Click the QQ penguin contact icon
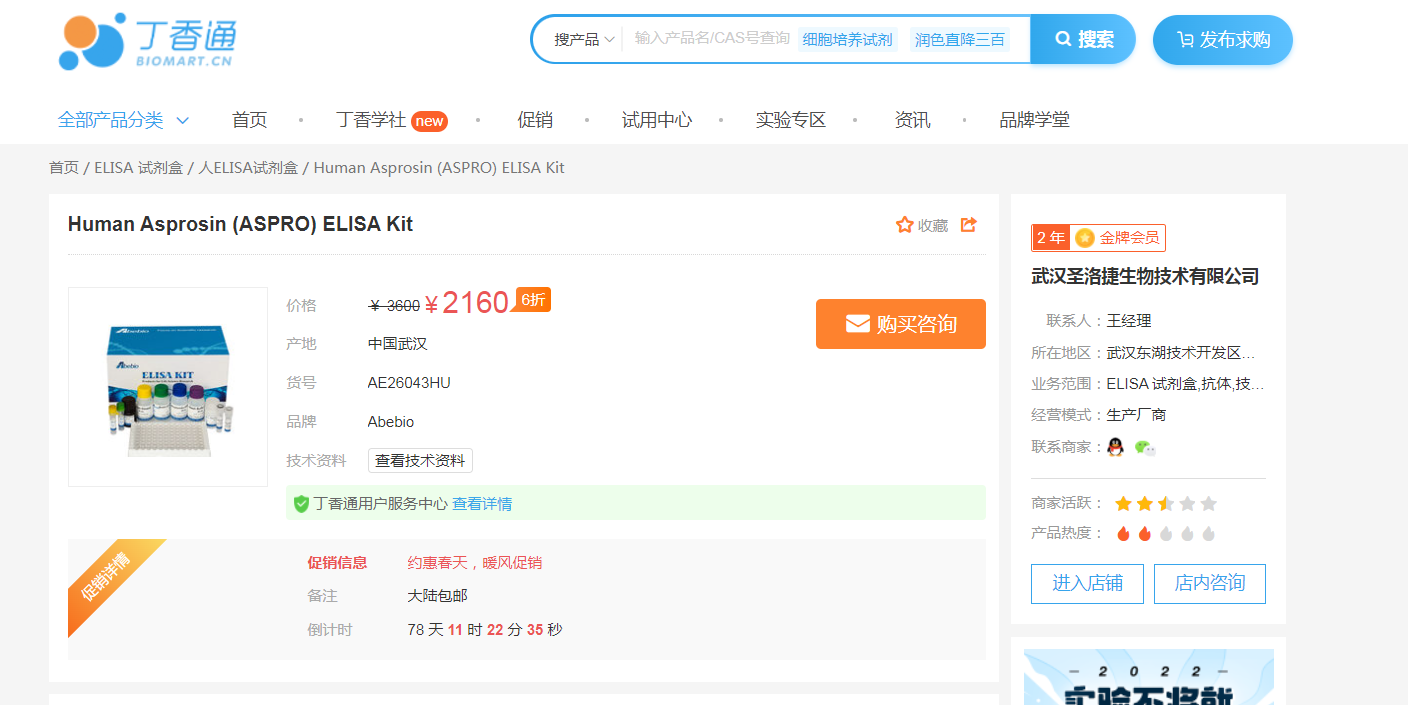This screenshot has width=1408, height=705. point(1115,447)
